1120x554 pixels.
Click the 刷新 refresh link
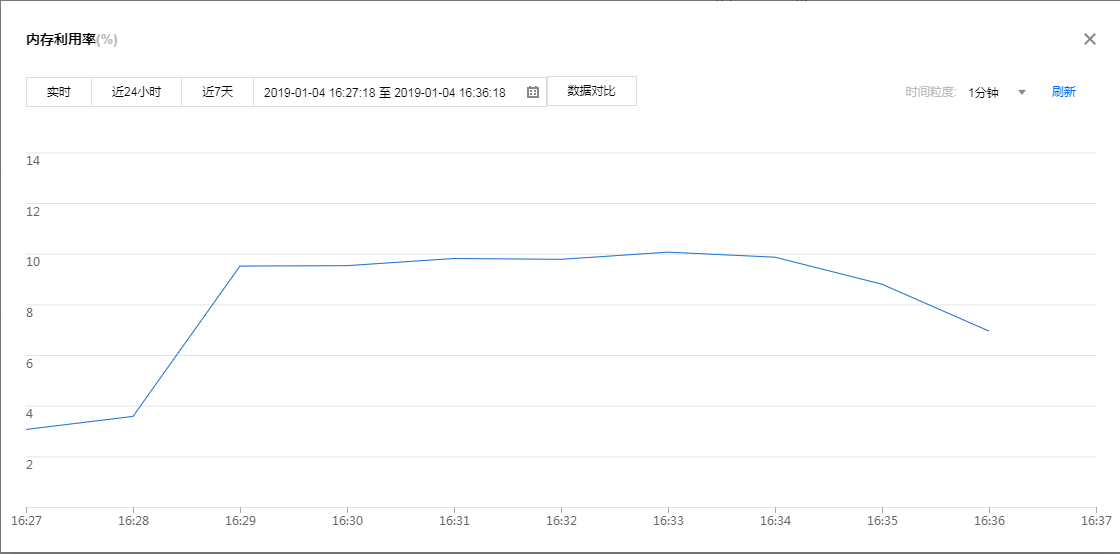point(1063,92)
